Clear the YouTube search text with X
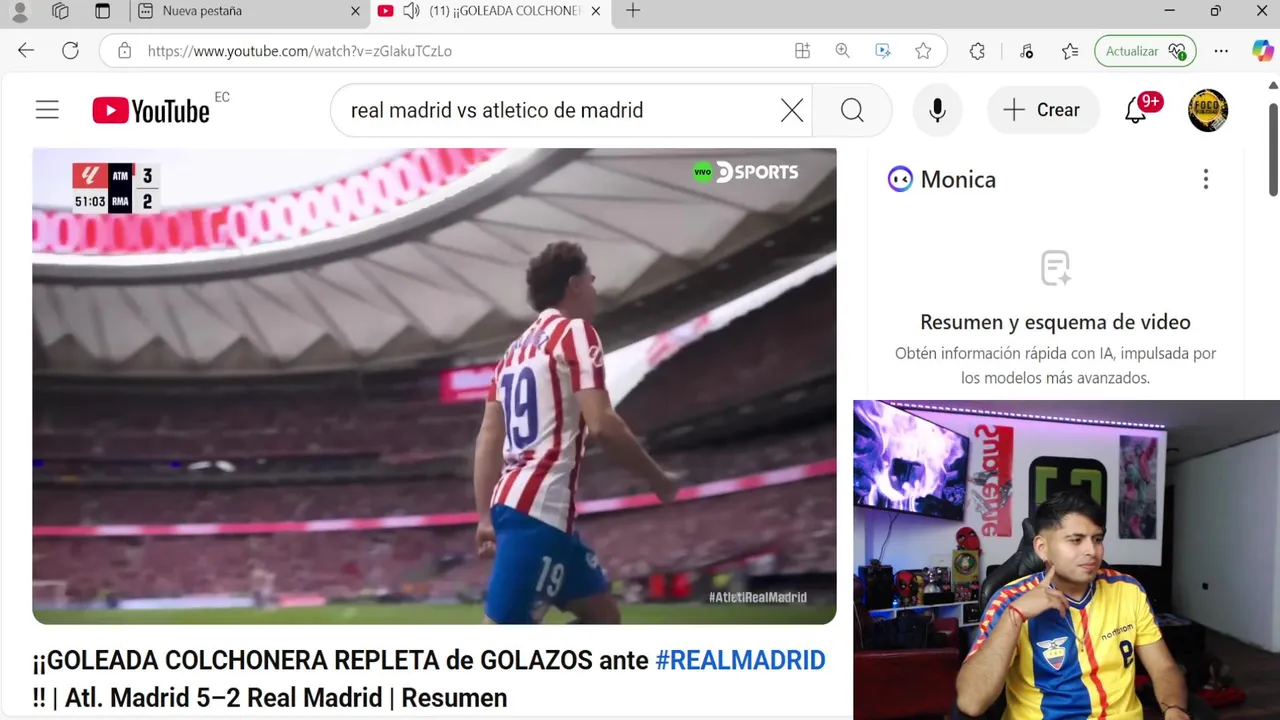This screenshot has height=720, width=1280. pyautogui.click(x=792, y=110)
